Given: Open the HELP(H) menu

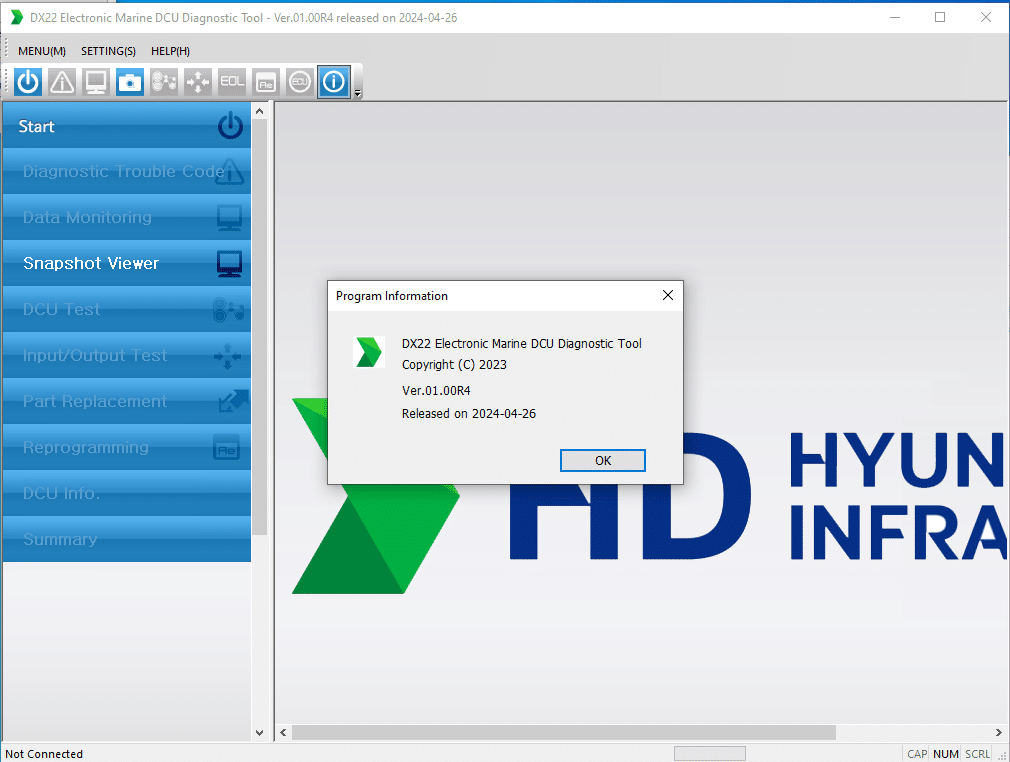Looking at the screenshot, I should (x=170, y=51).
